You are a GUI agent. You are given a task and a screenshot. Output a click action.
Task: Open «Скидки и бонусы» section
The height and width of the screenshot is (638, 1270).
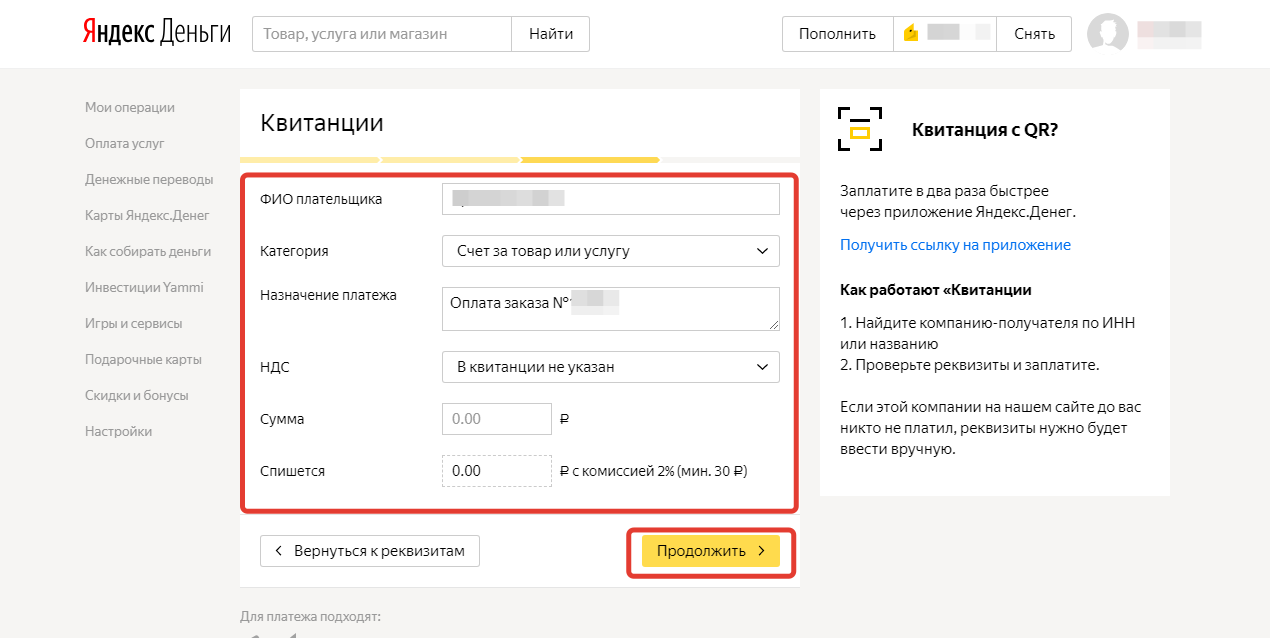[137, 395]
